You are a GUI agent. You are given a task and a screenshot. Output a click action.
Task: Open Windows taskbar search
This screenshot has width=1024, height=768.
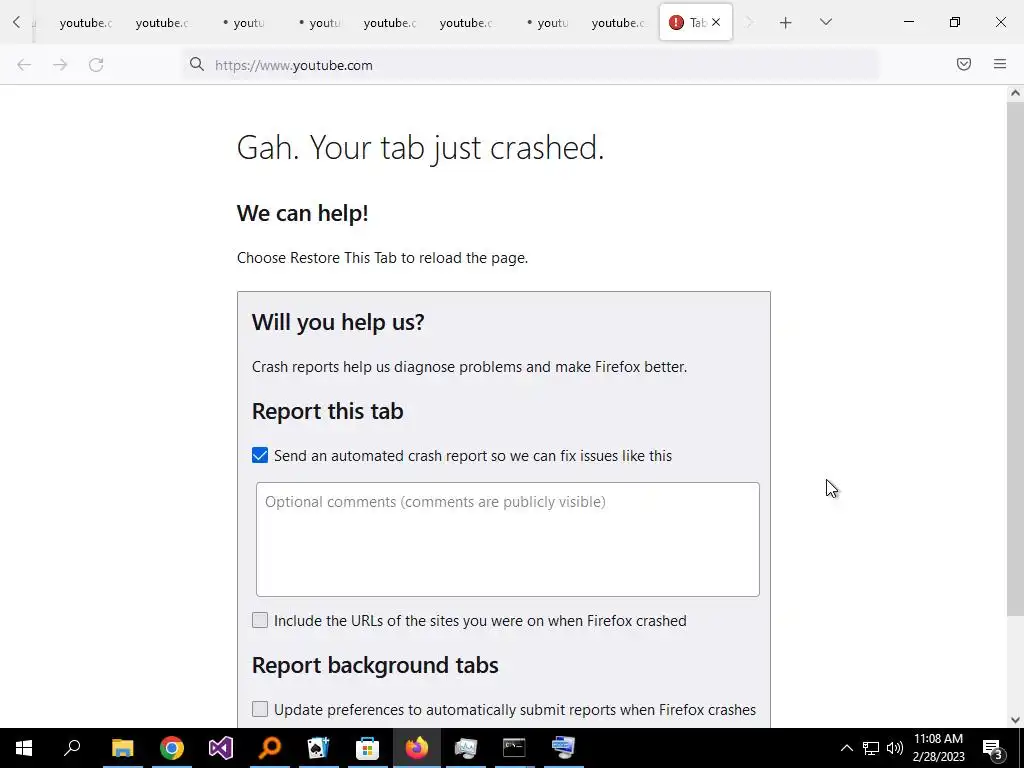click(72, 748)
